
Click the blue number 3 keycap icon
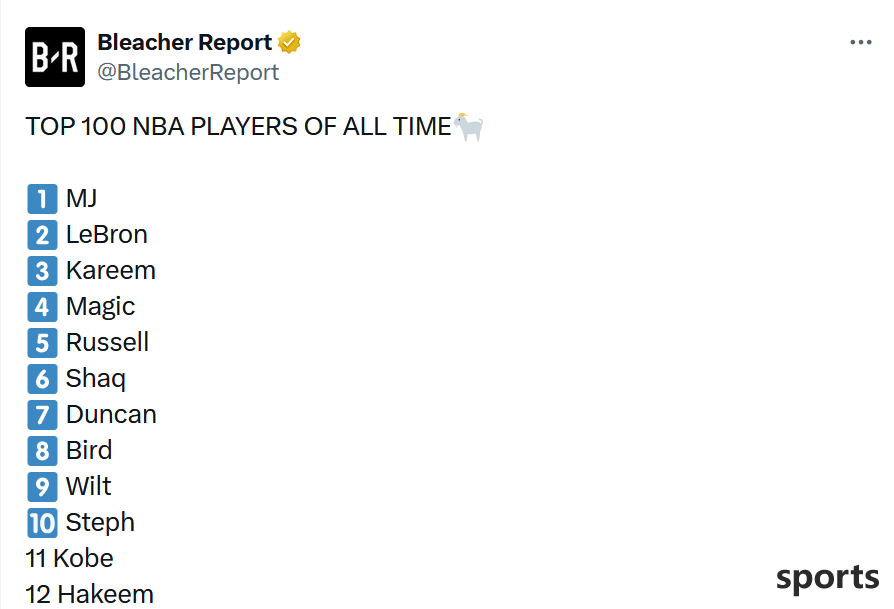pyautogui.click(x=42, y=271)
